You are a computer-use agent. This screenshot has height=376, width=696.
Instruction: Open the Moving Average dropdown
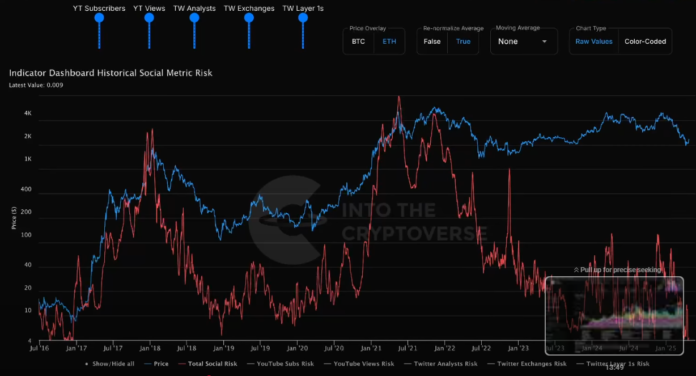click(523, 42)
